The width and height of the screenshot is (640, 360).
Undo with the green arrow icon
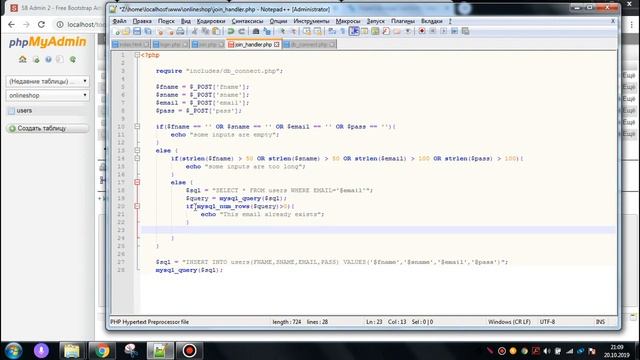pyautogui.click(x=231, y=31)
